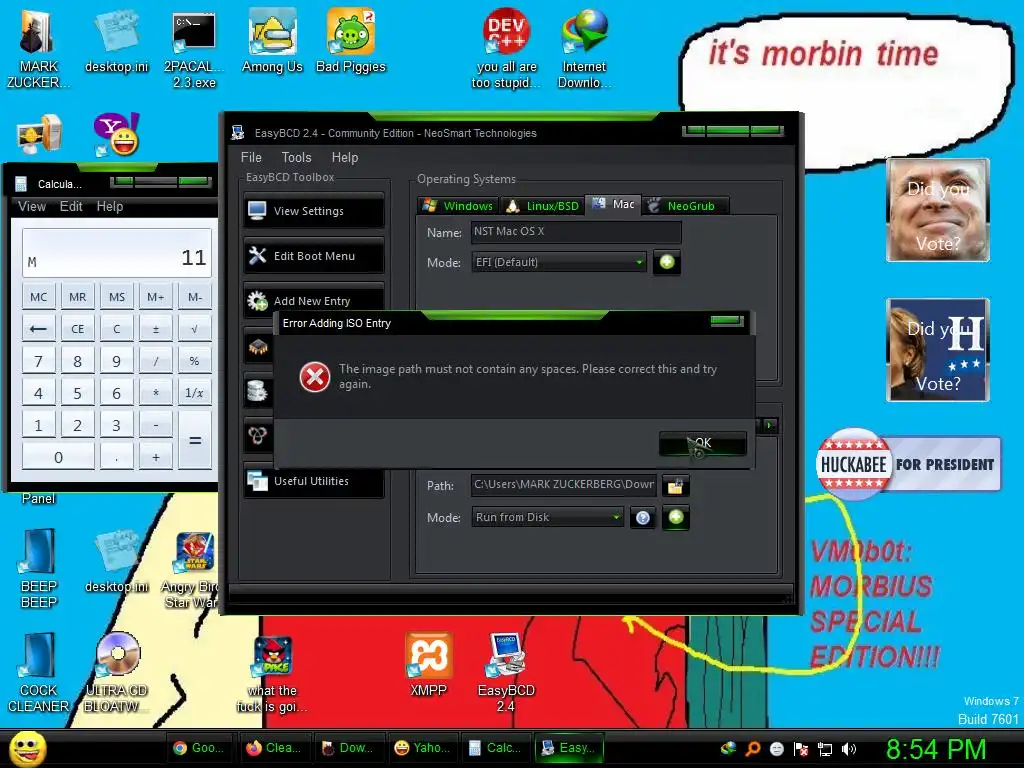Click the 1/x reciprocal button in Calculator
This screenshot has width=1024, height=768.
click(195, 393)
